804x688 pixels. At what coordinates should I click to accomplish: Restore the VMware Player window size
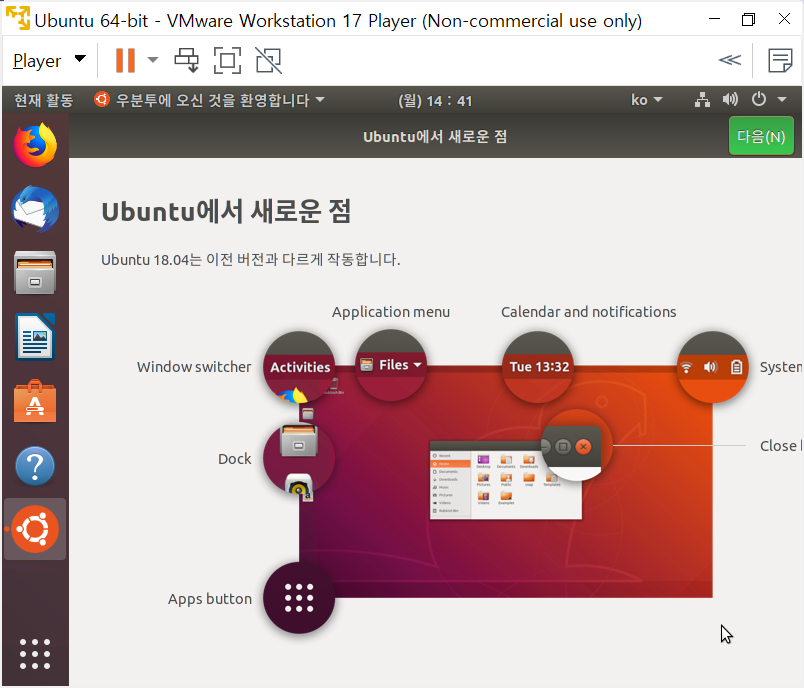click(x=748, y=19)
